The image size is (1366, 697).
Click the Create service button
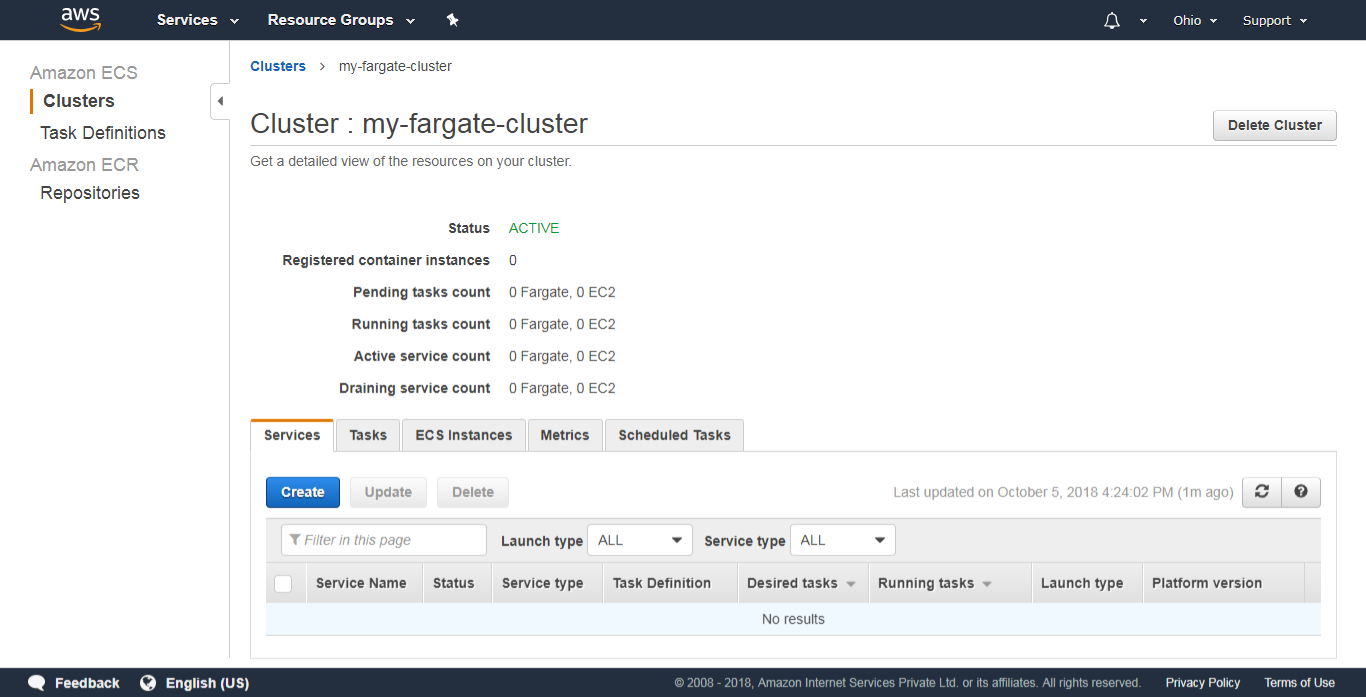303,492
